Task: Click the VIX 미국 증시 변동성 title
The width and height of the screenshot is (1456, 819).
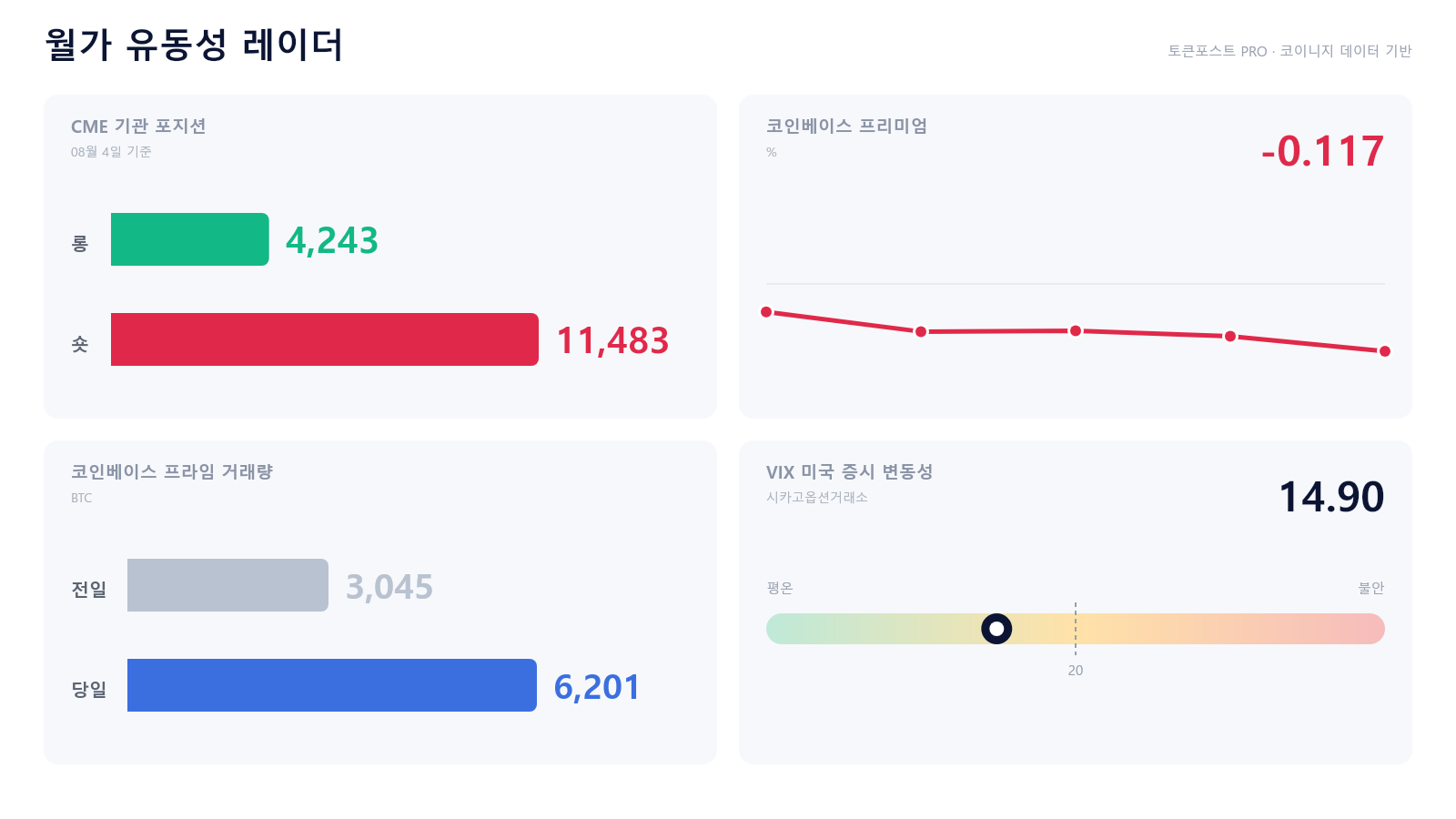Action: click(849, 471)
